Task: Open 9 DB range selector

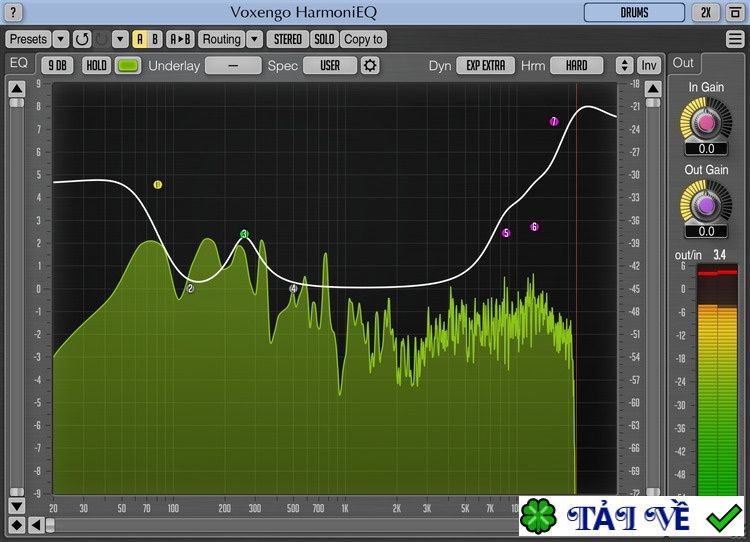Action: point(57,65)
